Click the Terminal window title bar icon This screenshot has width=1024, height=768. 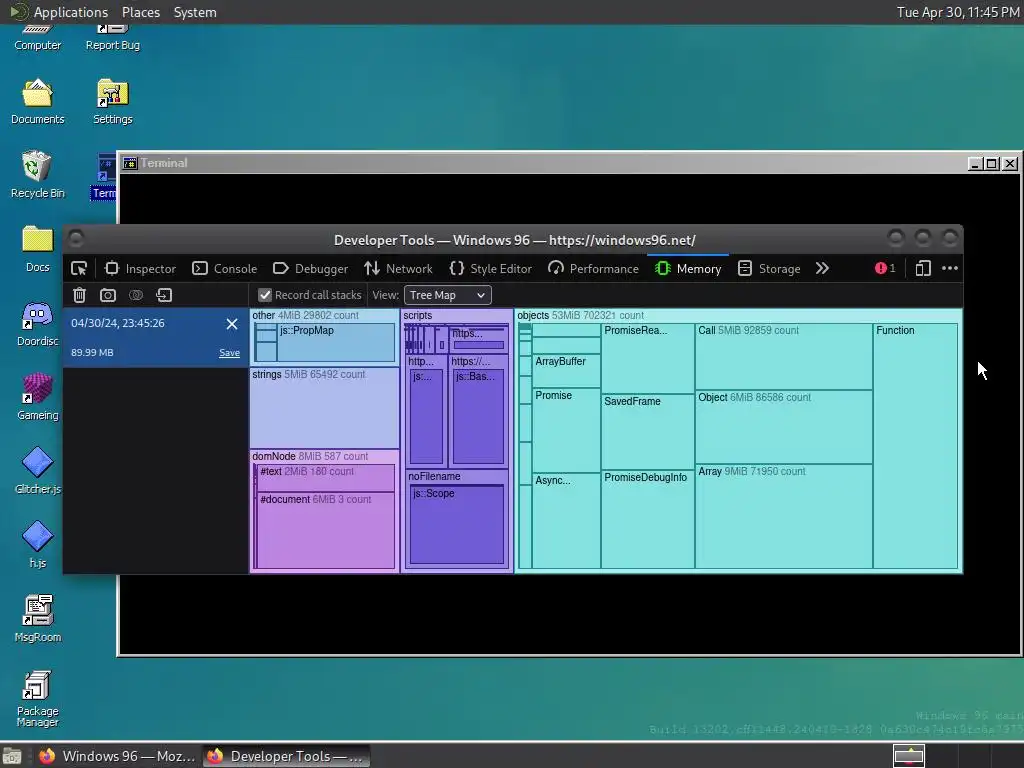tap(130, 163)
